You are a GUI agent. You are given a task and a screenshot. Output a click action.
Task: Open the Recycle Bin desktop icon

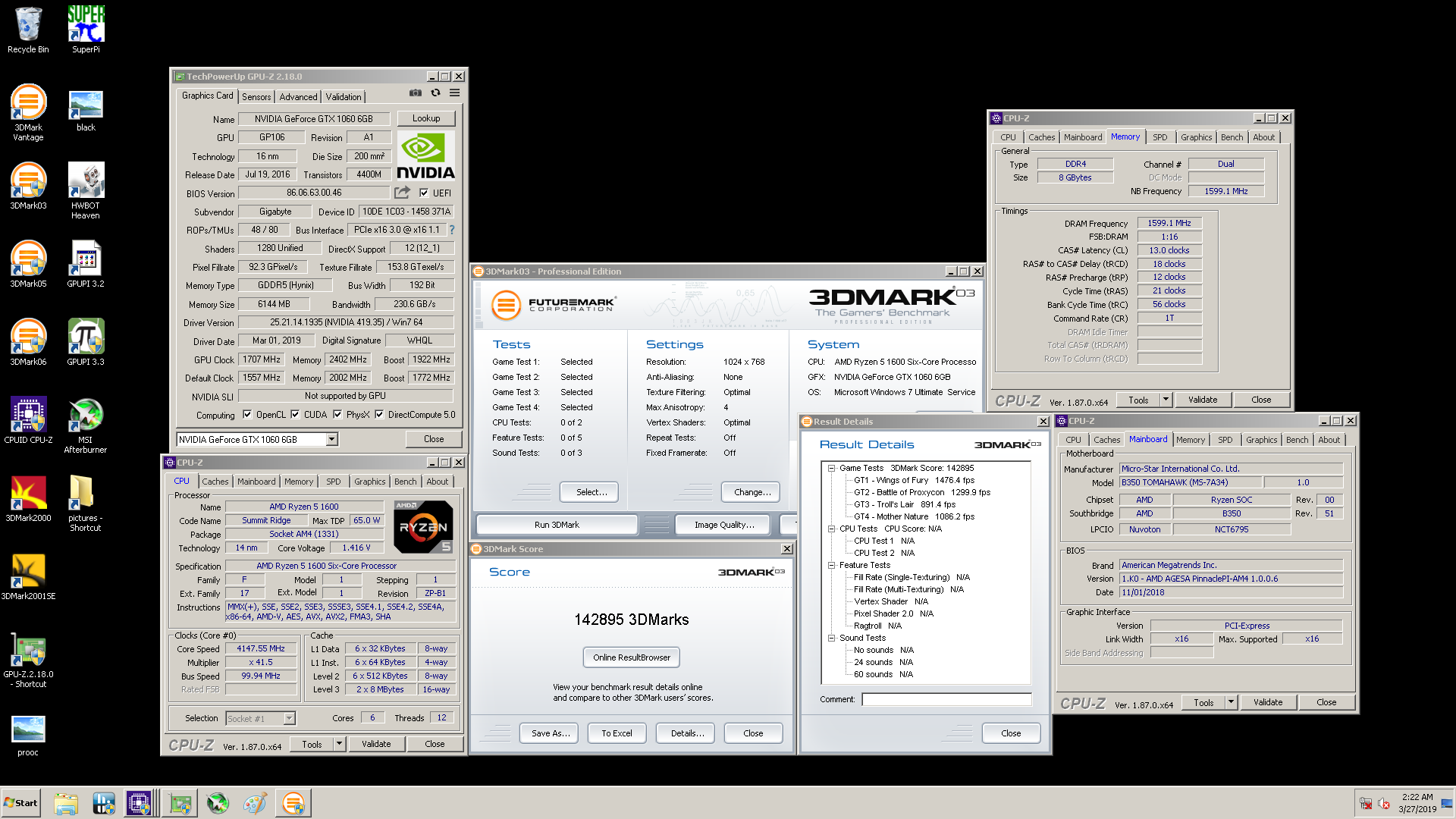[28, 30]
